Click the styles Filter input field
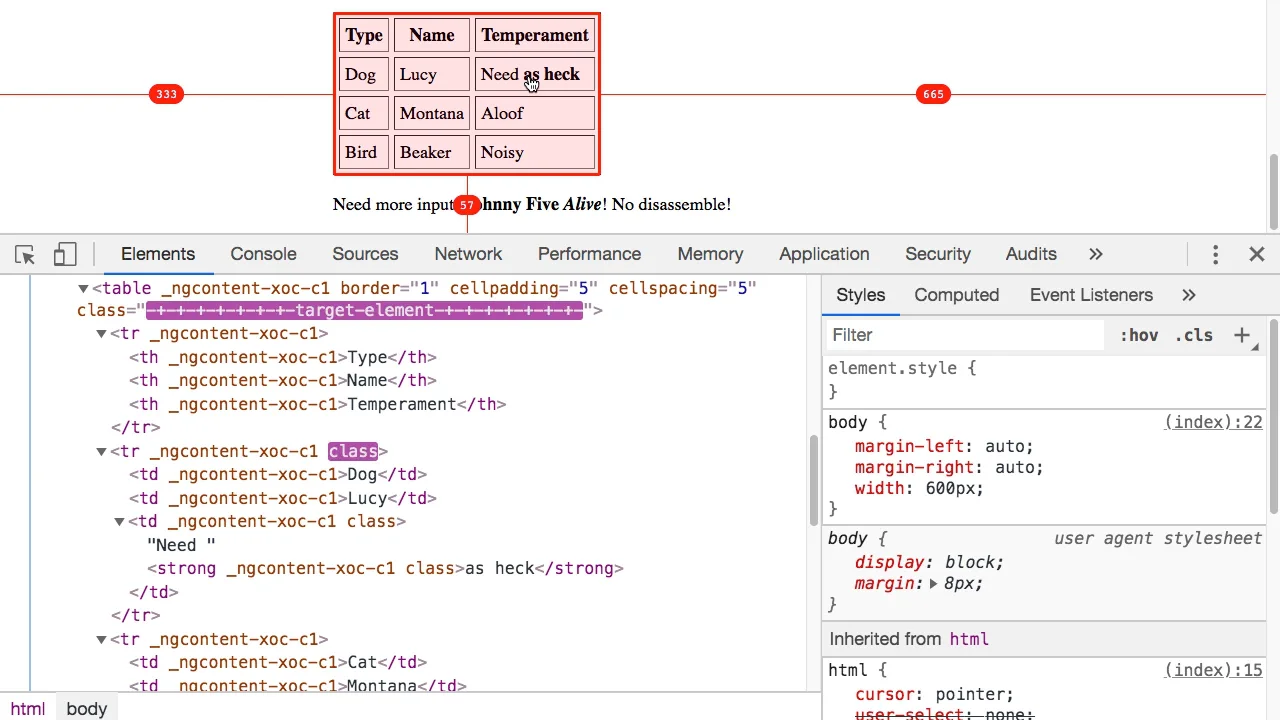The height and width of the screenshot is (720, 1280). click(x=965, y=335)
